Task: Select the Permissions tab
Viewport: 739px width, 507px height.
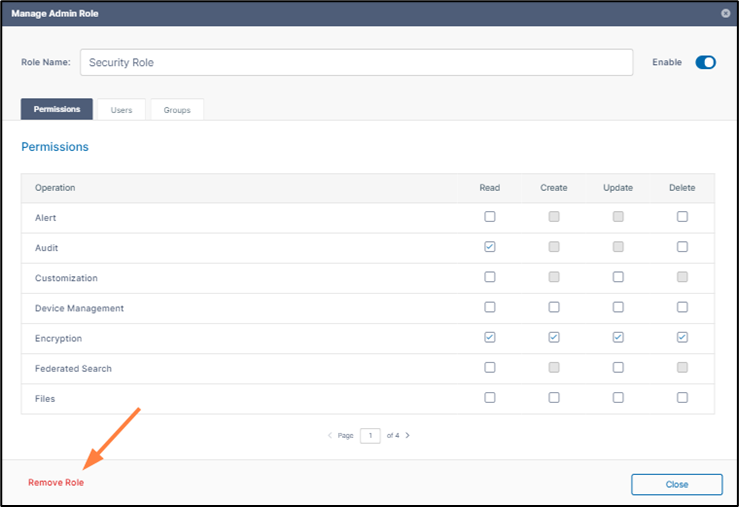Action: point(57,110)
